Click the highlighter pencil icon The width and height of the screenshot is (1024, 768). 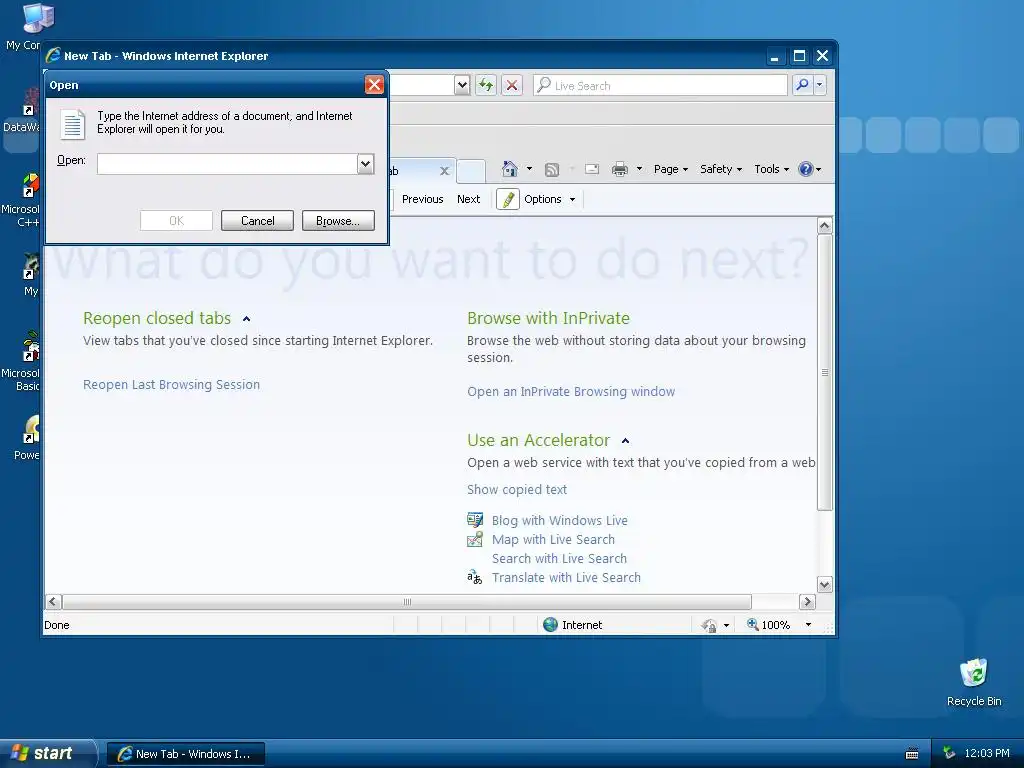pyautogui.click(x=507, y=199)
